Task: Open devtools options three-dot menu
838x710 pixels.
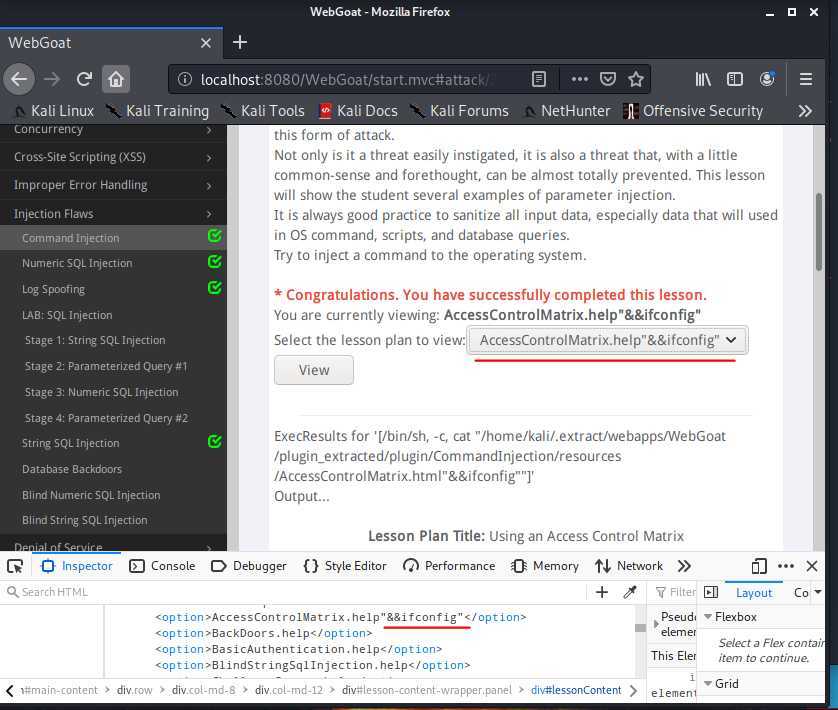Action: (786, 566)
